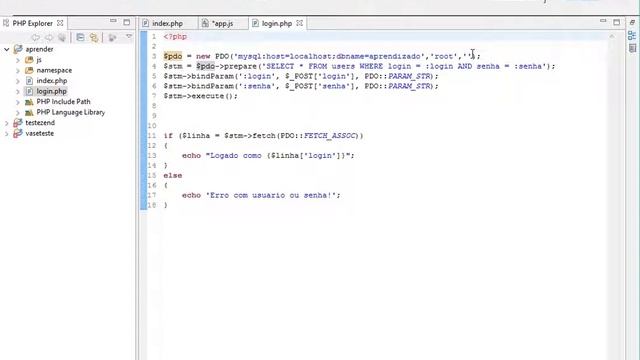
Task: Minimize the PHP Explorer panel
Action: click(113, 21)
